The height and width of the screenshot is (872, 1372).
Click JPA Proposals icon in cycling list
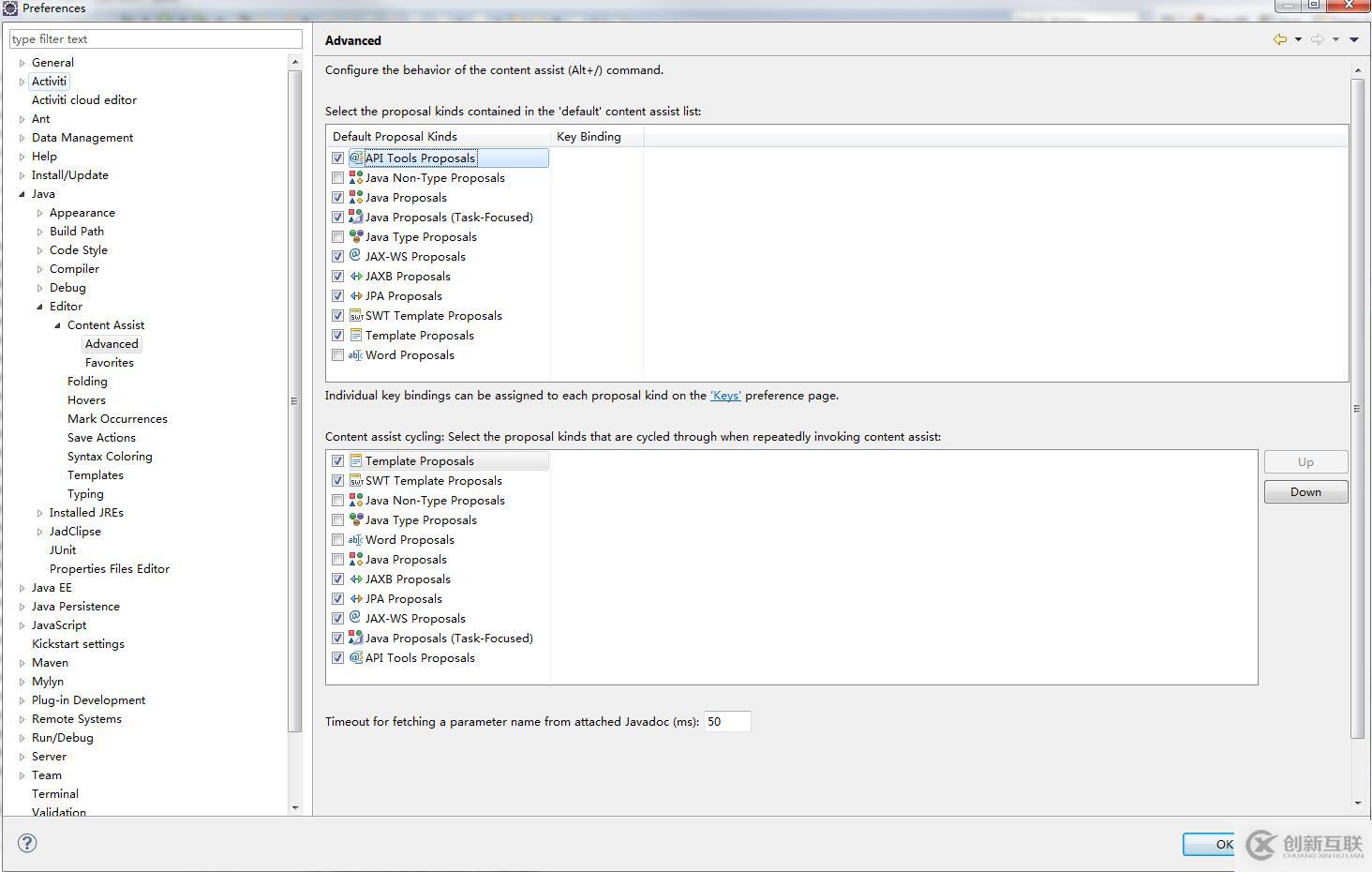click(356, 598)
